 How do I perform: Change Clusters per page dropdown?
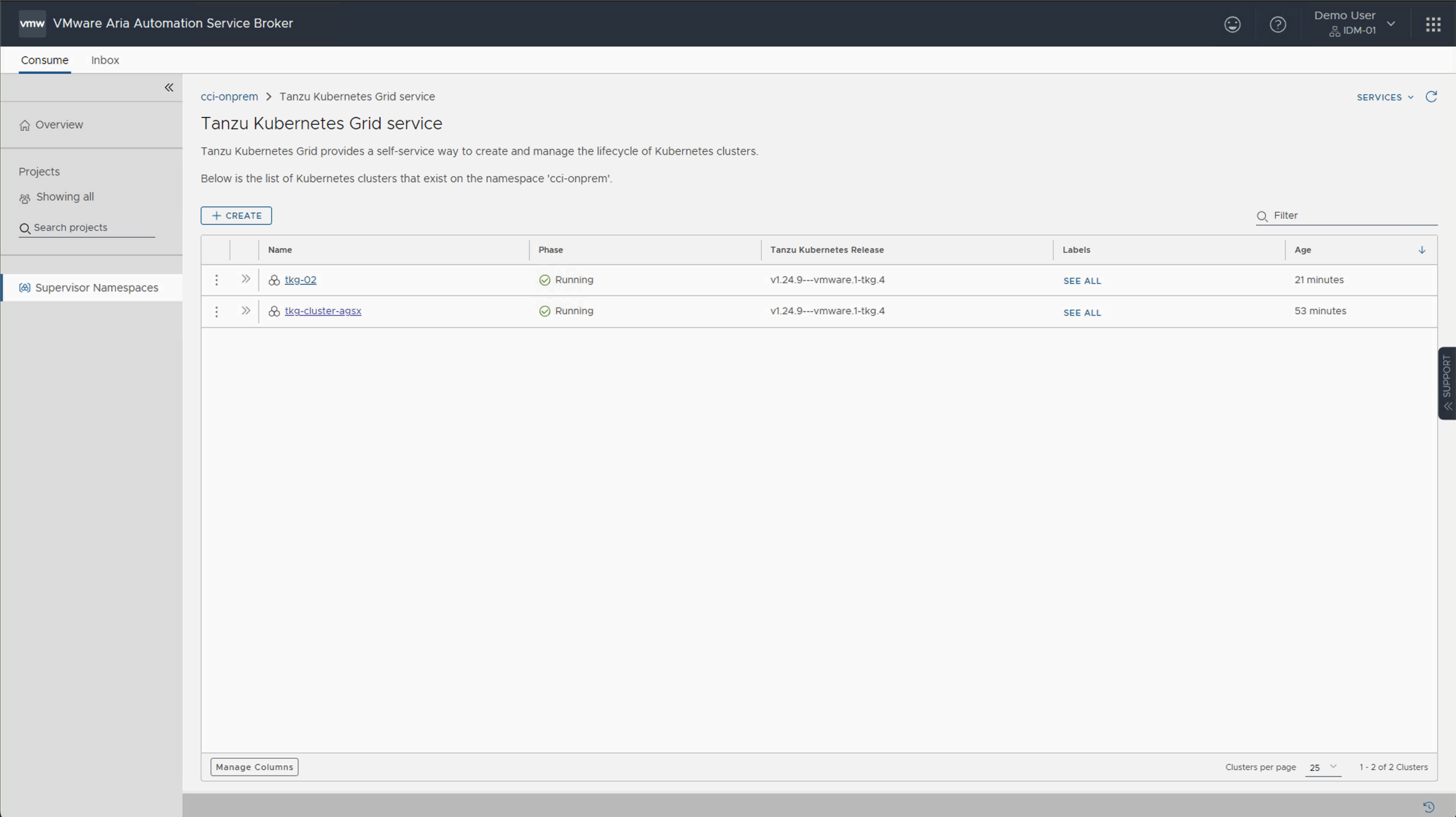(1323, 767)
